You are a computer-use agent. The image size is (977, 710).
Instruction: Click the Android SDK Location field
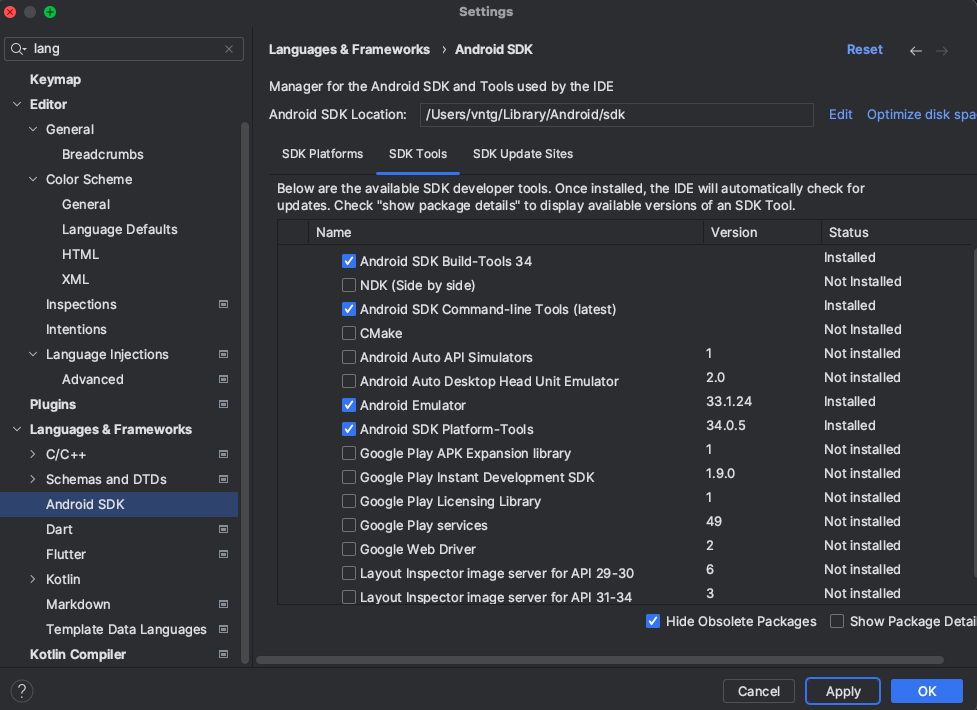pyautogui.click(x=616, y=115)
